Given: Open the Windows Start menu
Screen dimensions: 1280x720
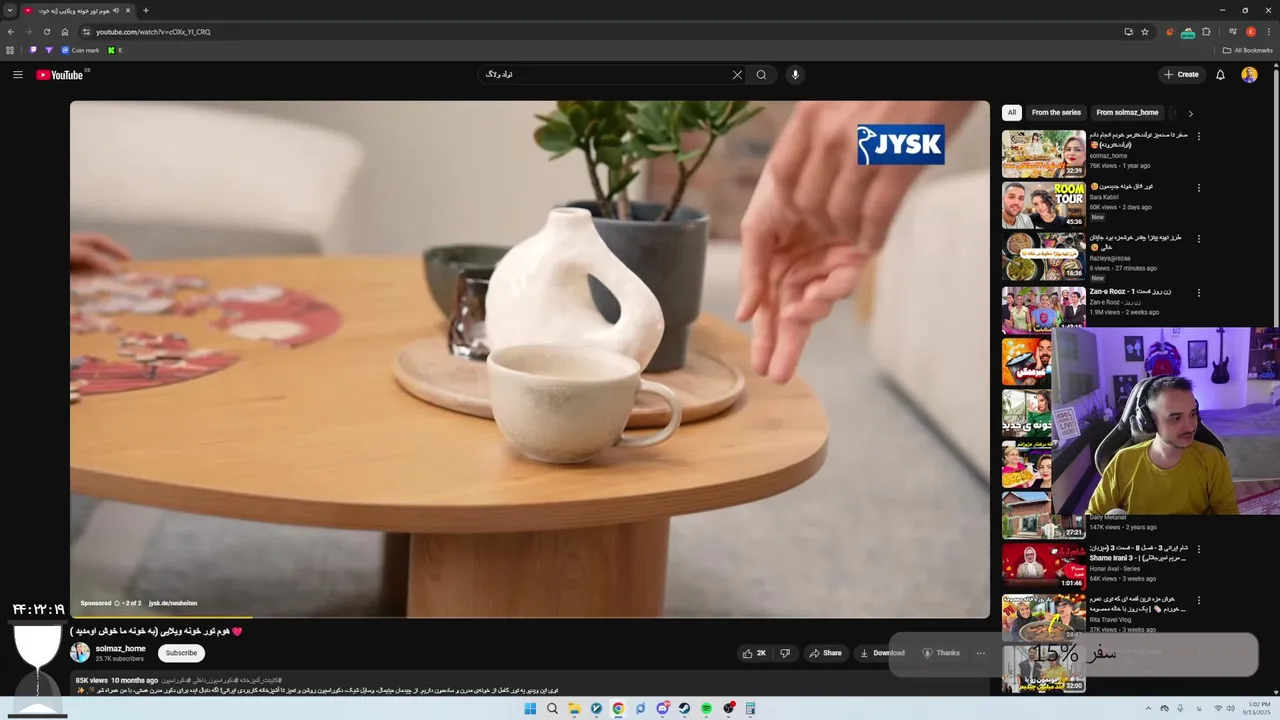Looking at the screenshot, I should tap(530, 709).
